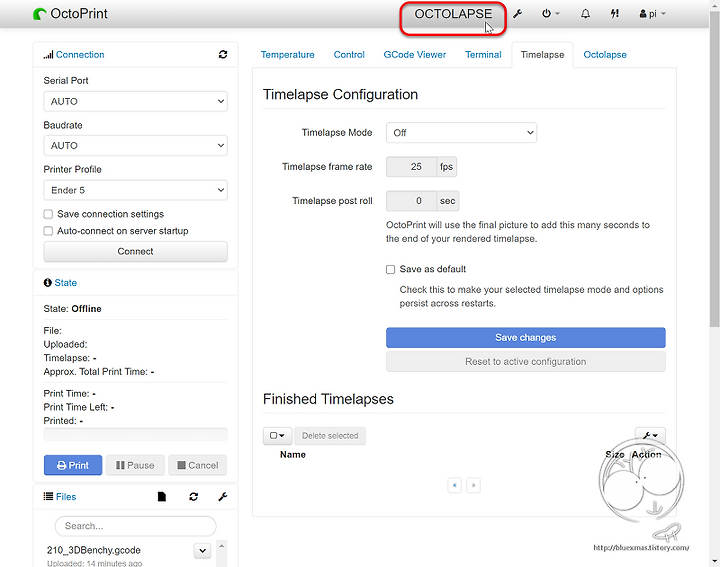
Task: Select the 210_3DBenchy.gcode file
Action: (94, 550)
